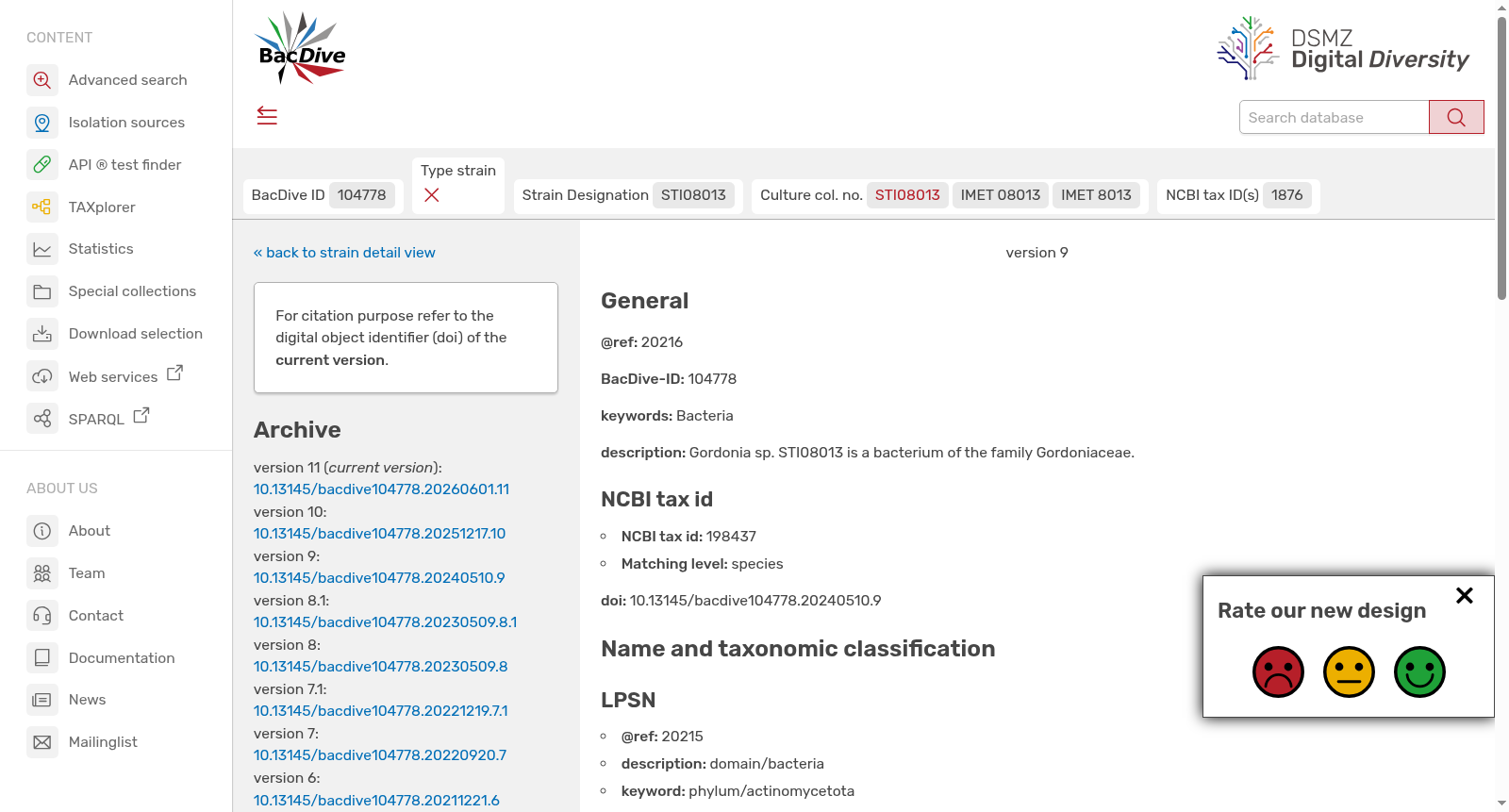Click the version 9 label text
Viewport: 1509px width, 812px height.
[x=1036, y=253]
